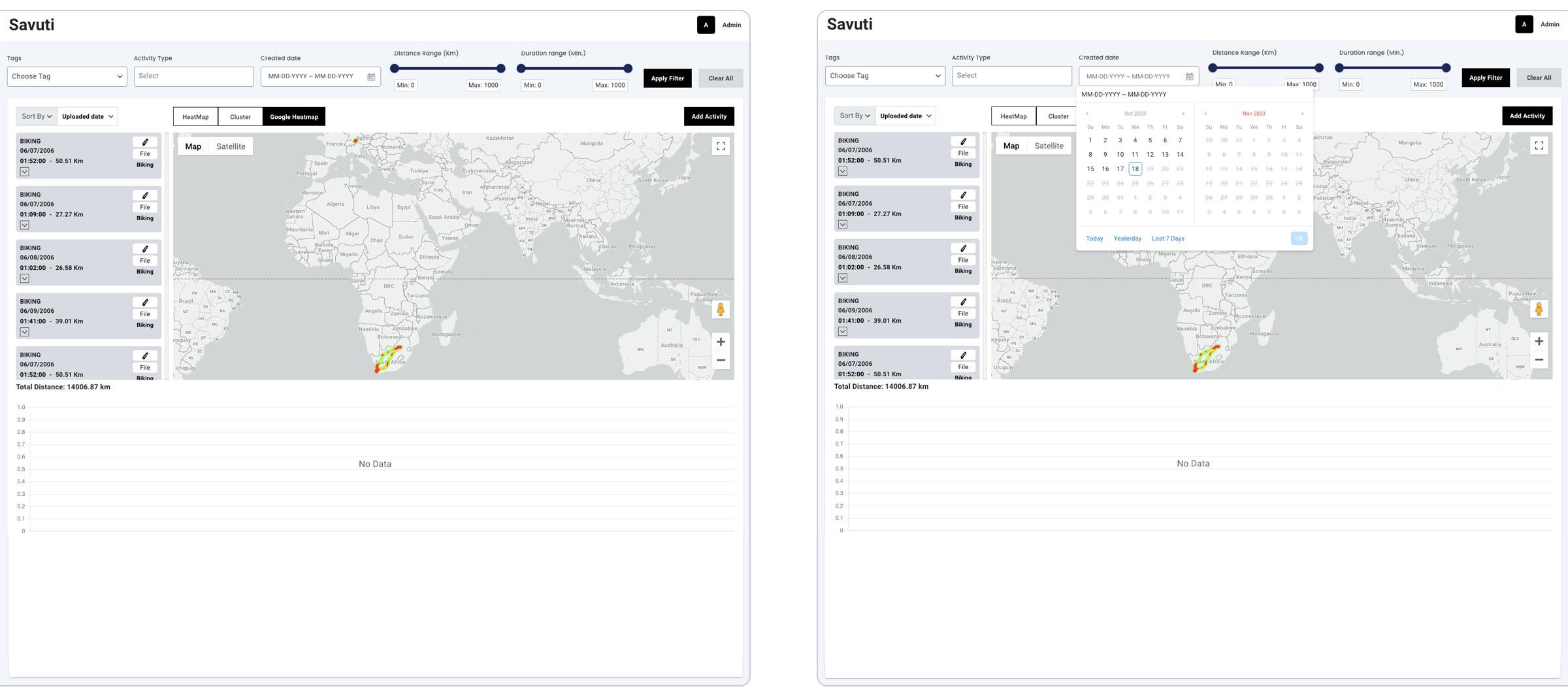Open the Choose Tag dropdown in the left screen

67,76
